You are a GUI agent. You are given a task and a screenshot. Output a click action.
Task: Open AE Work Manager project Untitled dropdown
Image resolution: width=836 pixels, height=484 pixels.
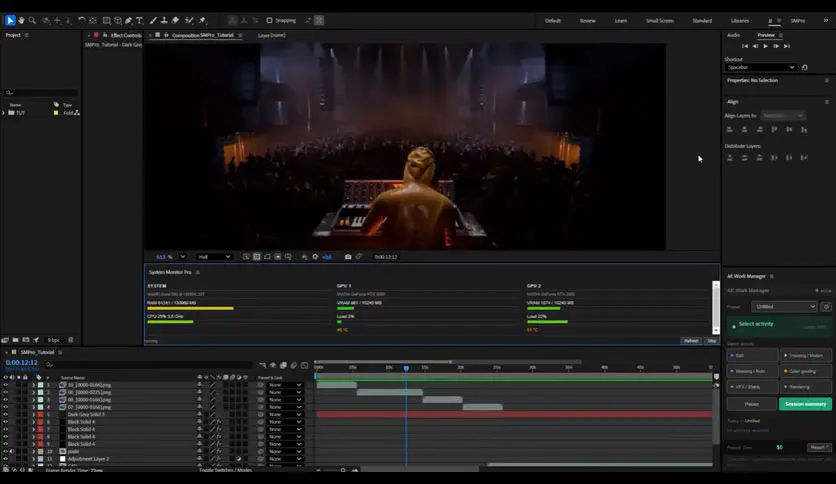(x=784, y=306)
